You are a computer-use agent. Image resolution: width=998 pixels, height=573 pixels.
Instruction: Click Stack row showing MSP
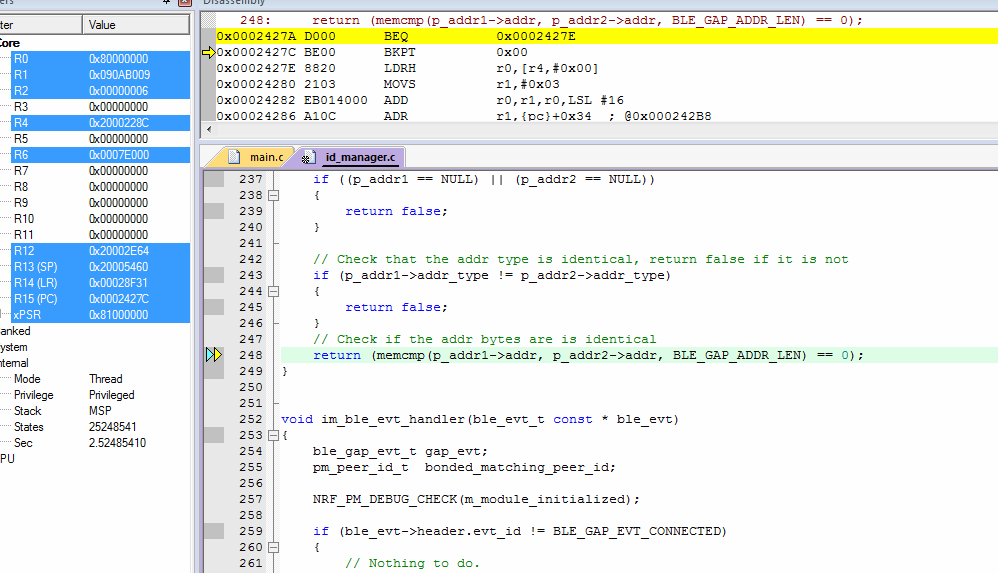pyautogui.click(x=101, y=411)
